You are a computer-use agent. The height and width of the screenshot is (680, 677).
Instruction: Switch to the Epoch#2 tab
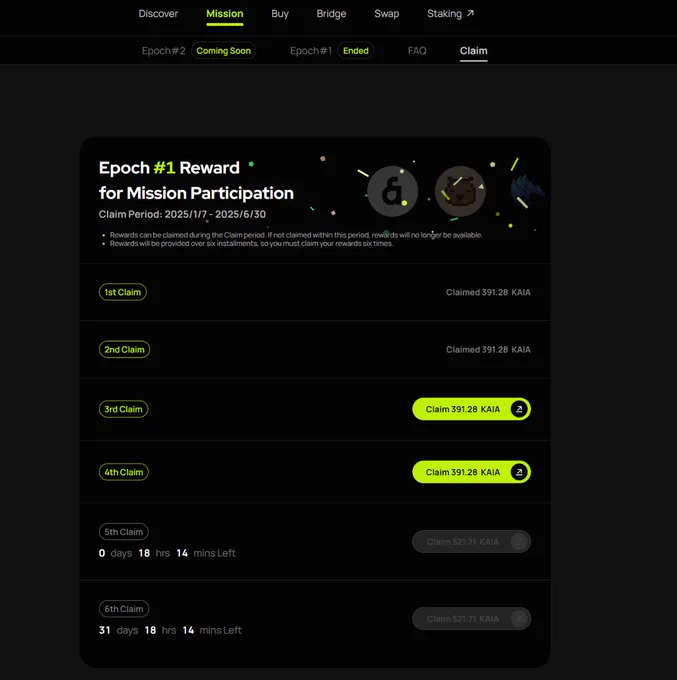click(x=164, y=51)
